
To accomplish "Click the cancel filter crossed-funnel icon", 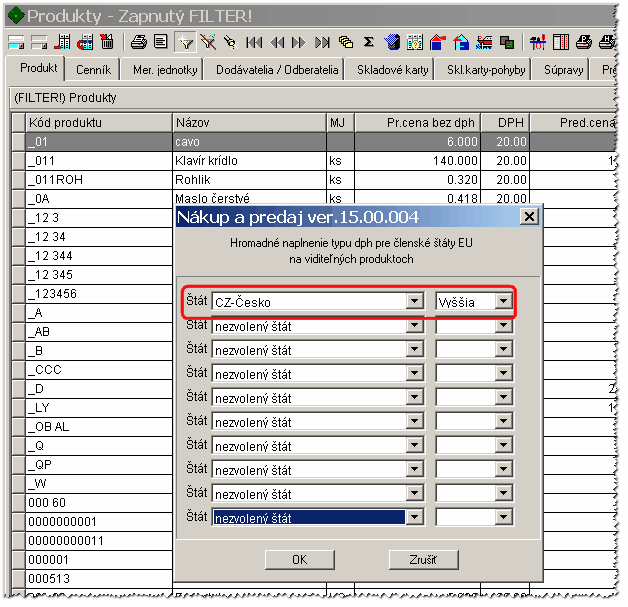I will (208, 42).
